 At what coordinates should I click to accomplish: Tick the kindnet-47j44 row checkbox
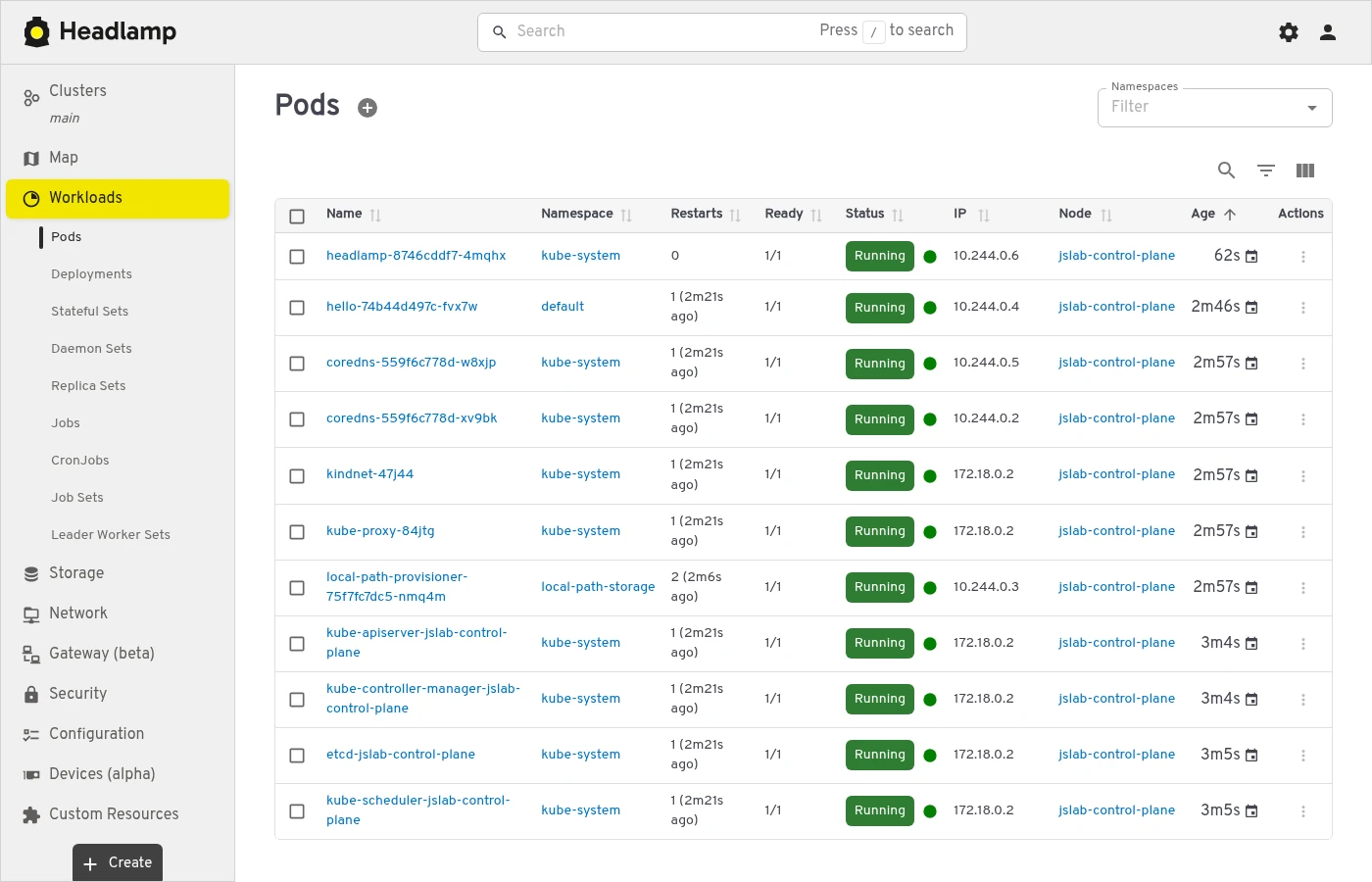click(x=297, y=476)
